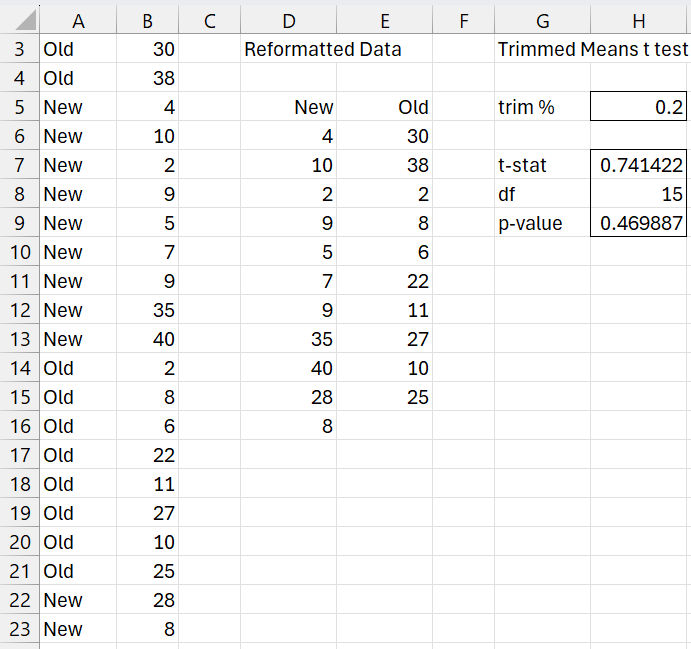Select the trim % value cell 0.2
This screenshot has width=691, height=649.
639,107
